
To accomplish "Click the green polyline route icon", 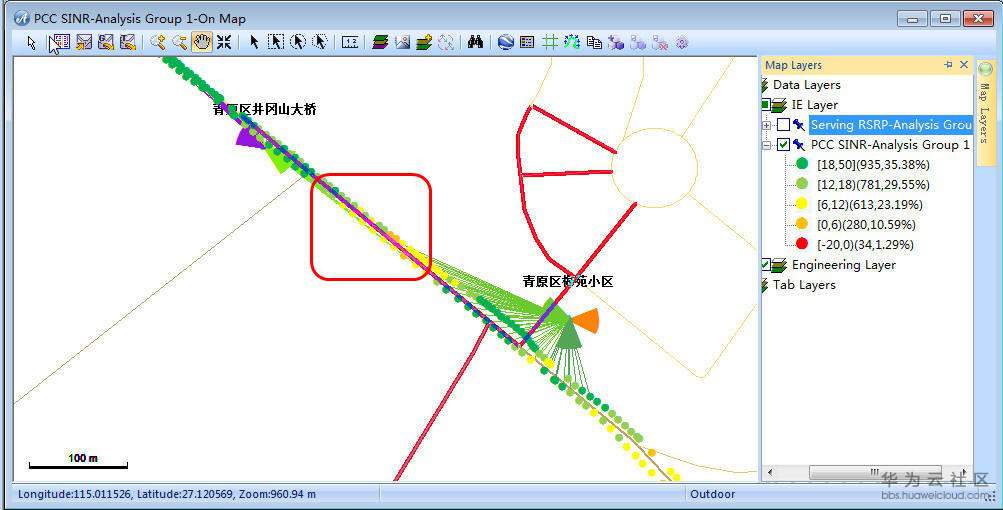I will tap(572, 43).
